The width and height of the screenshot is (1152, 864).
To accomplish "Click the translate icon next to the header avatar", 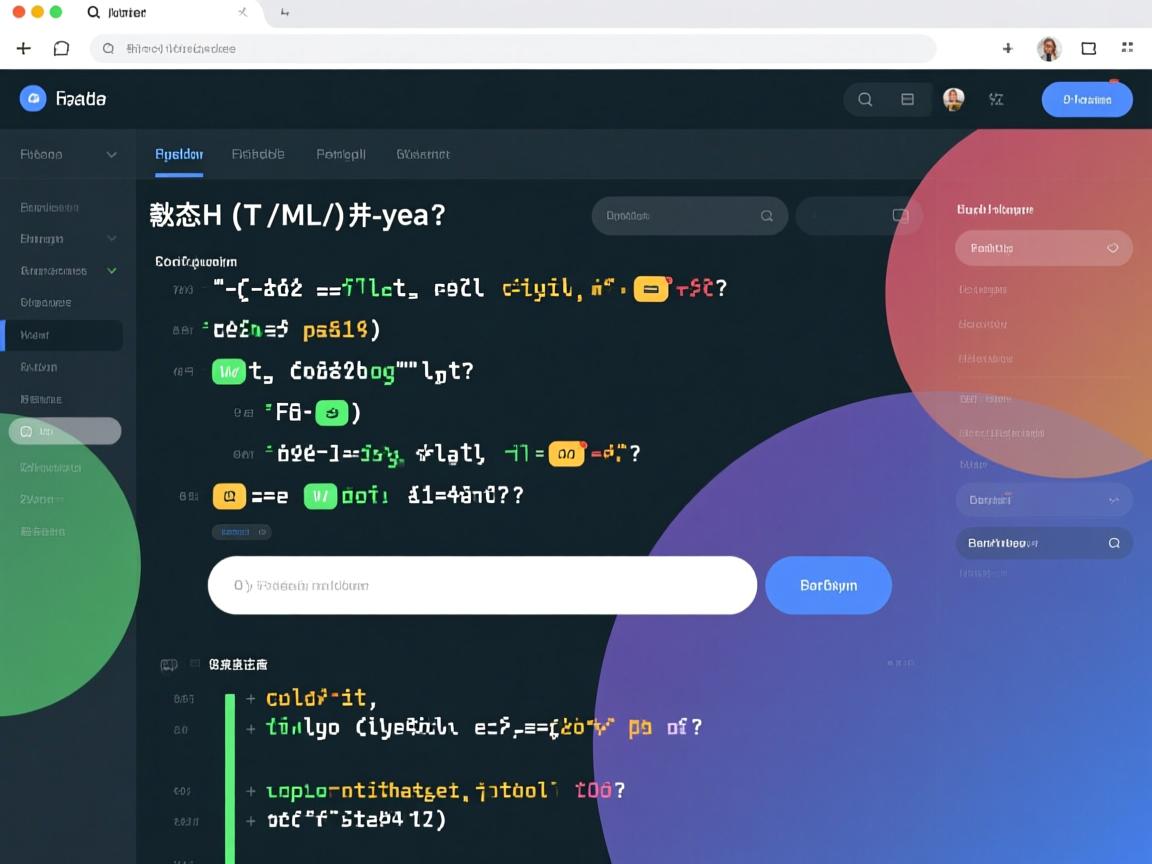I will point(996,99).
